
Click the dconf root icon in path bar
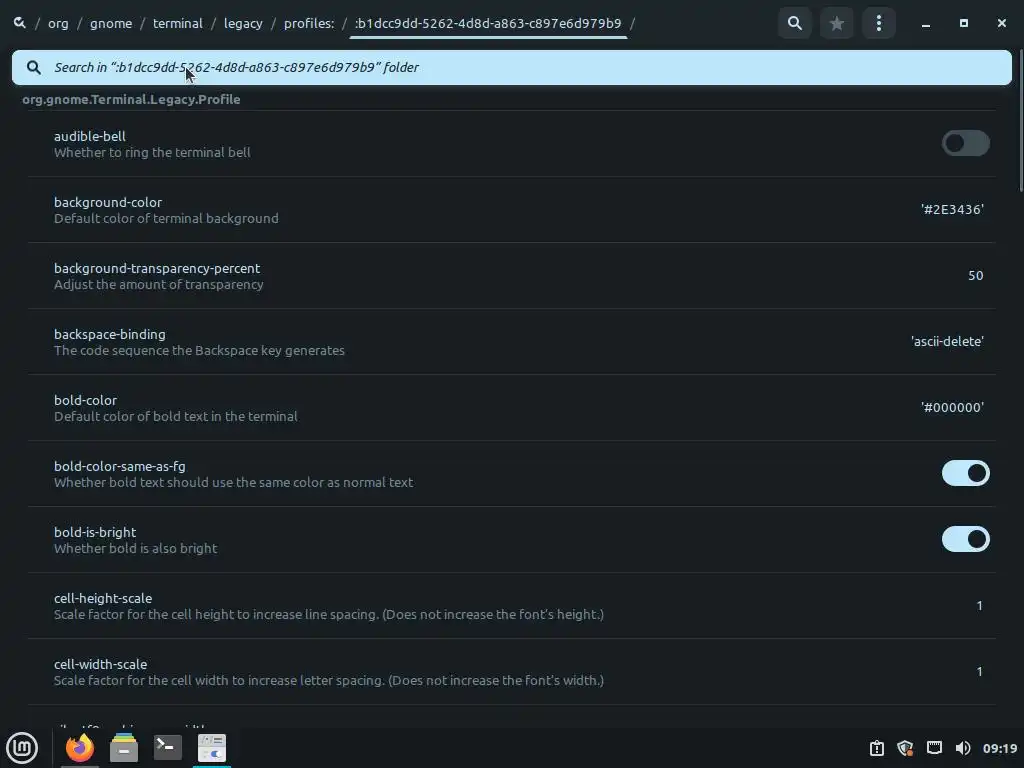click(20, 23)
